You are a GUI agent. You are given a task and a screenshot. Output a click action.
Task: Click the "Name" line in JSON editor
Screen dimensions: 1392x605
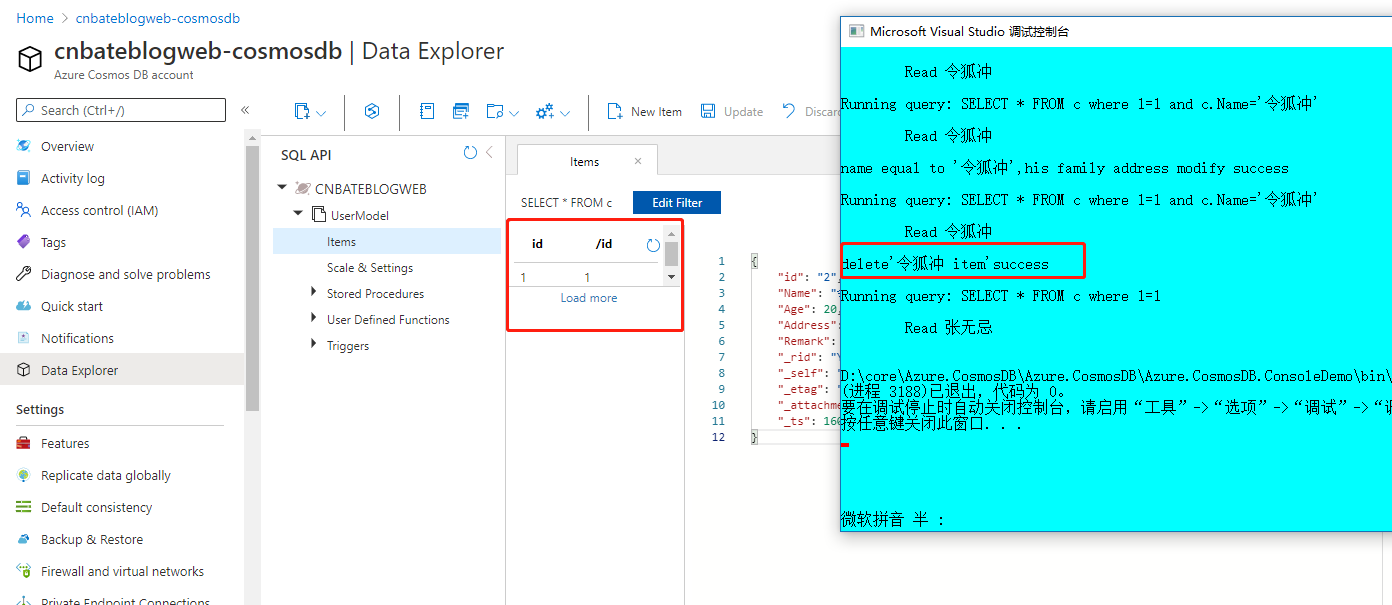click(x=806, y=293)
